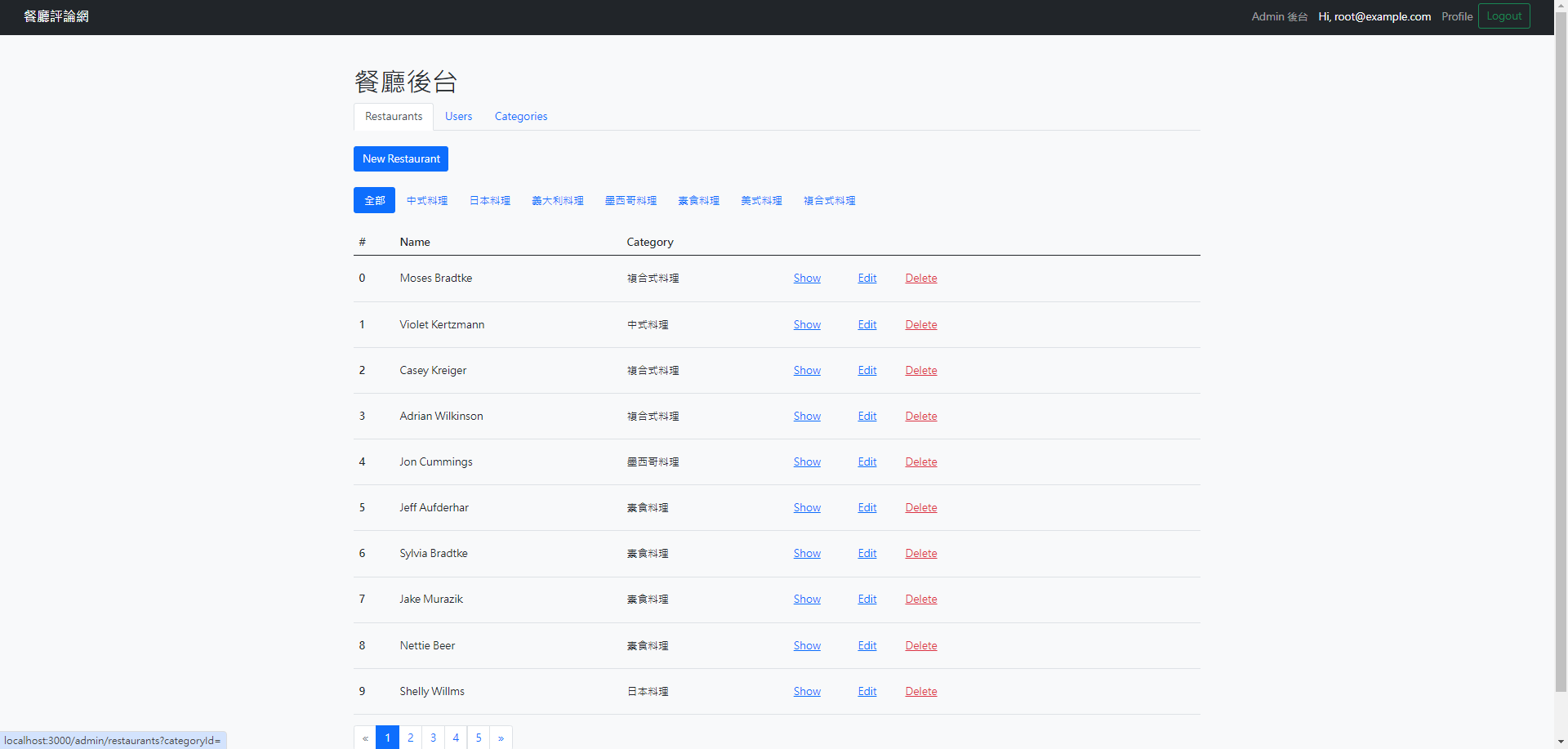
Task: Click the New Restaurant button
Action: pyautogui.click(x=400, y=158)
